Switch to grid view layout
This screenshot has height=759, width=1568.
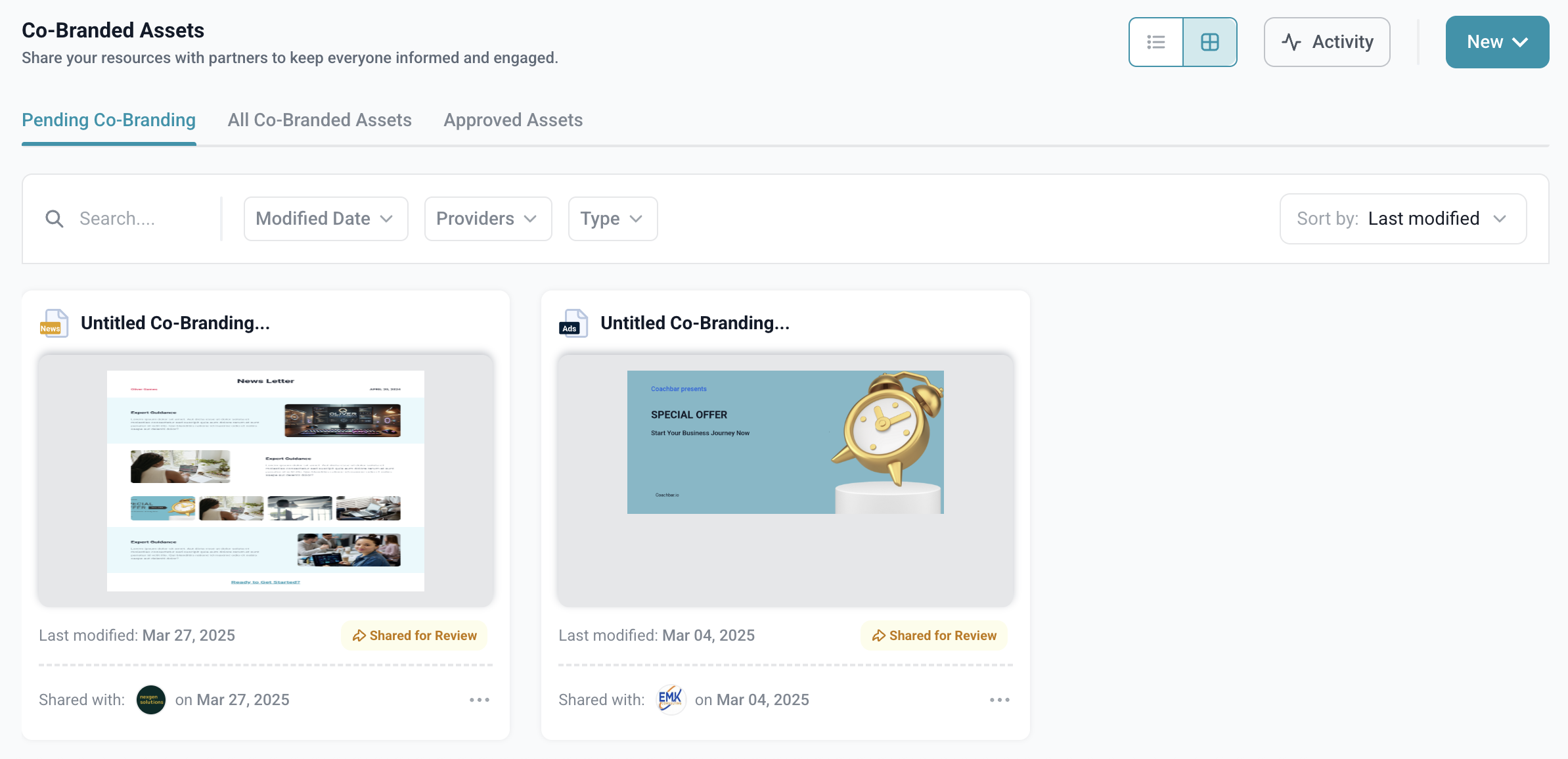tap(1209, 42)
